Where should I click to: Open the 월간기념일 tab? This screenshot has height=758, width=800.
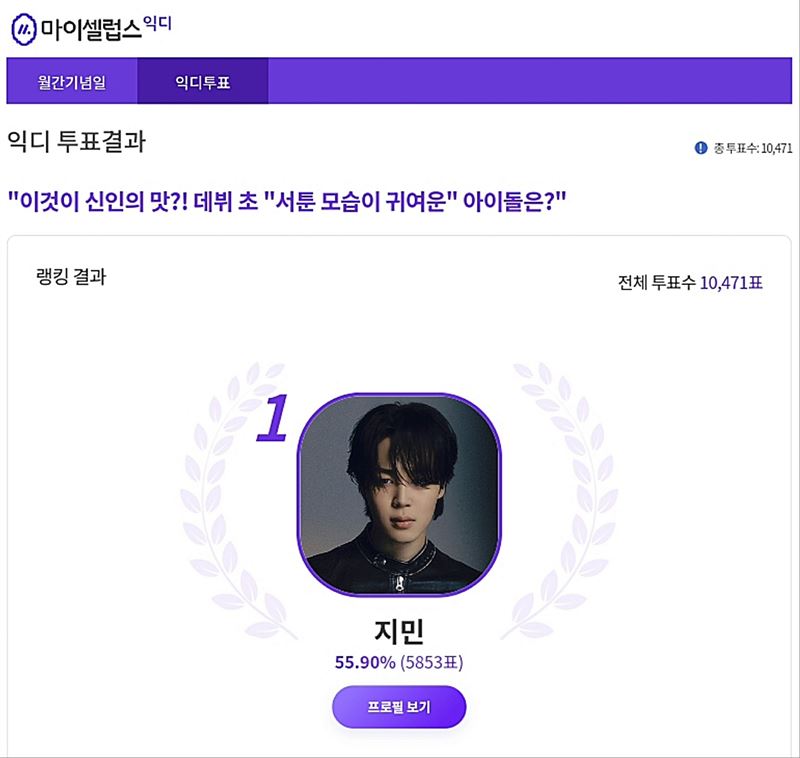pos(72,82)
